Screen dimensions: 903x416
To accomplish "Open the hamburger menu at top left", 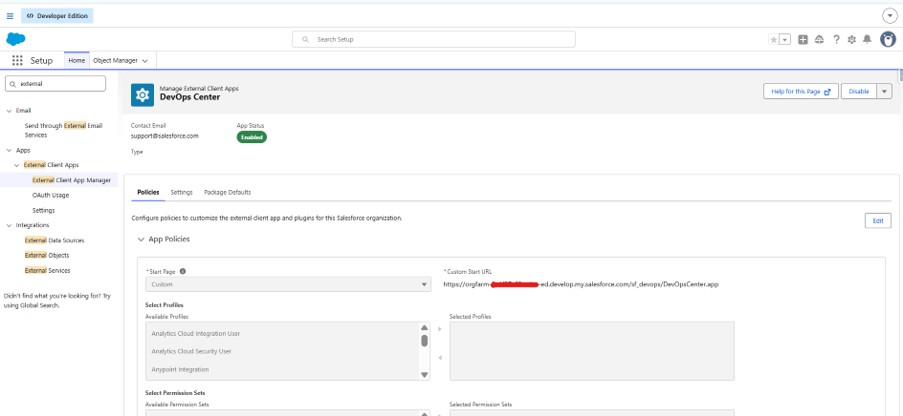I will pyautogui.click(x=10, y=16).
